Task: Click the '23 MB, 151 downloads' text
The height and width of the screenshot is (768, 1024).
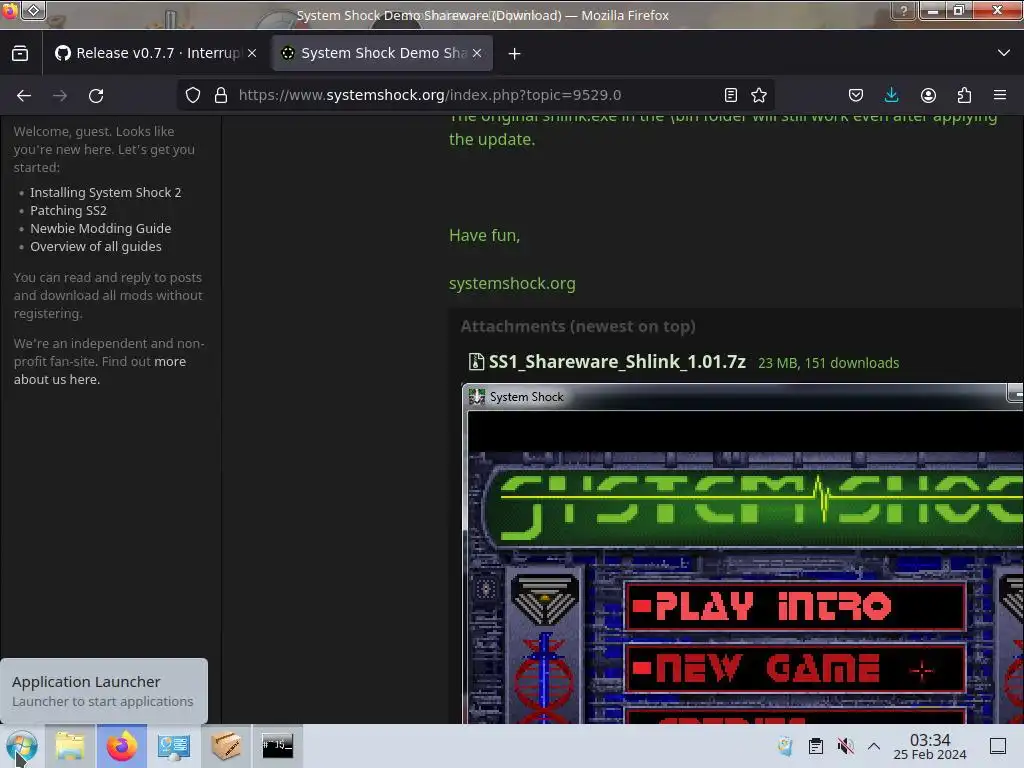Action: (x=829, y=363)
